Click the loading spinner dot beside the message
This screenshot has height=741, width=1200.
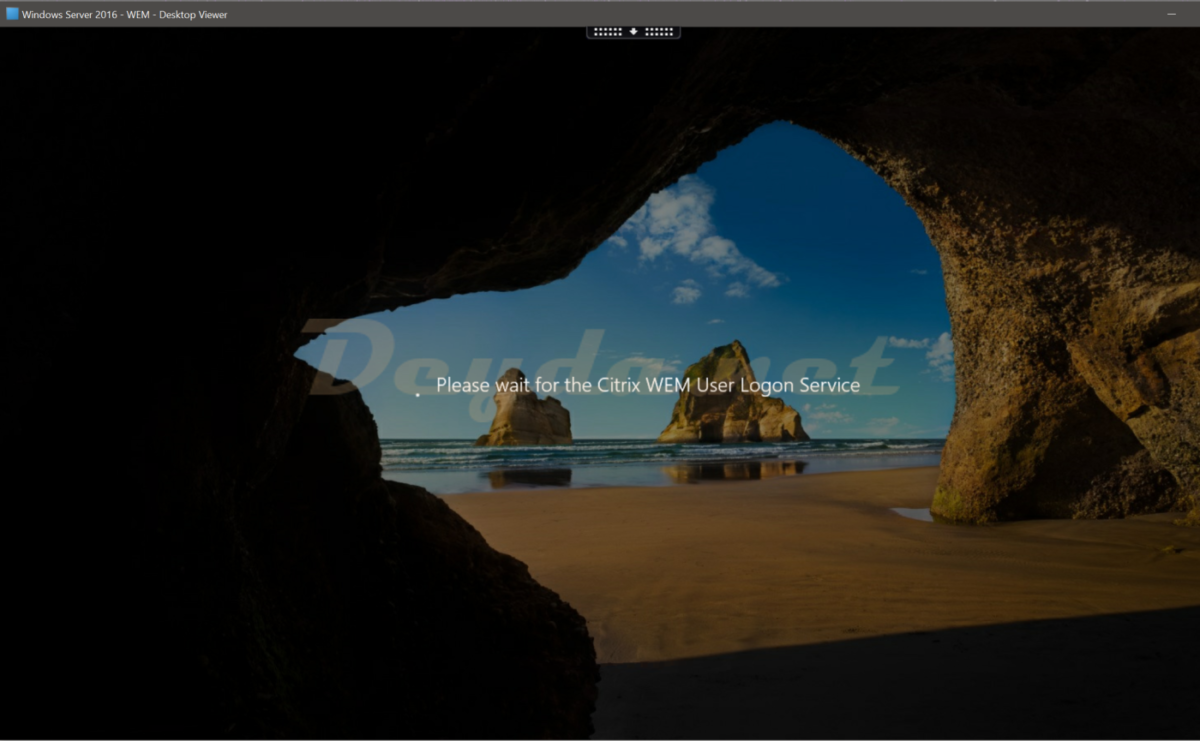point(418,394)
